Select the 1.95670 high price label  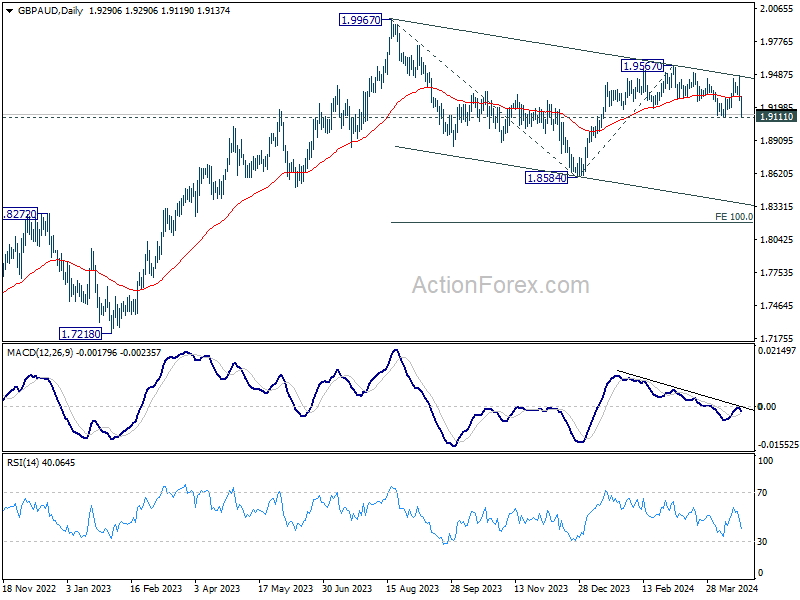(642, 65)
